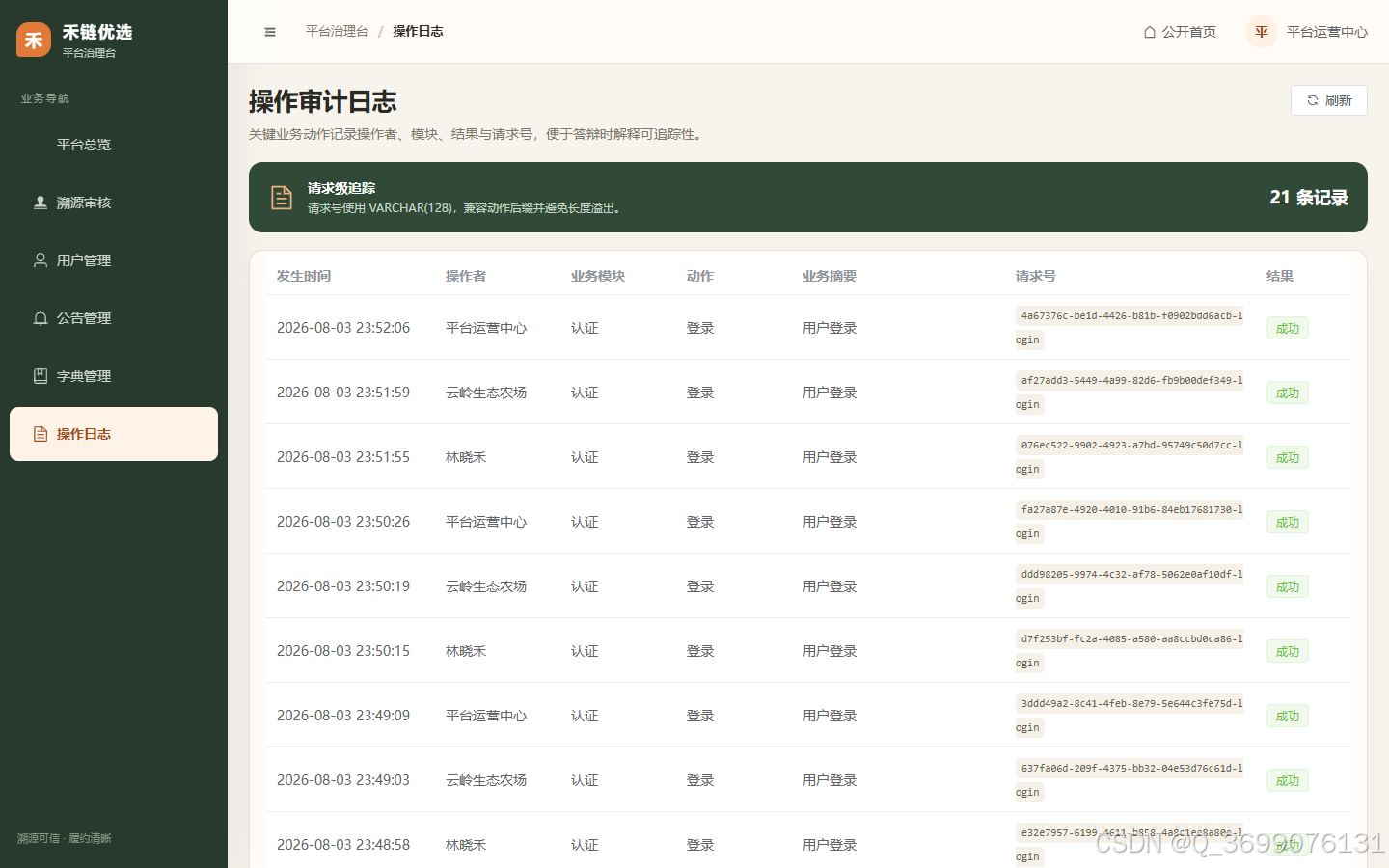Click the timestamp 2026-08-03 23:49:09
The image size is (1389, 868).
click(x=343, y=716)
